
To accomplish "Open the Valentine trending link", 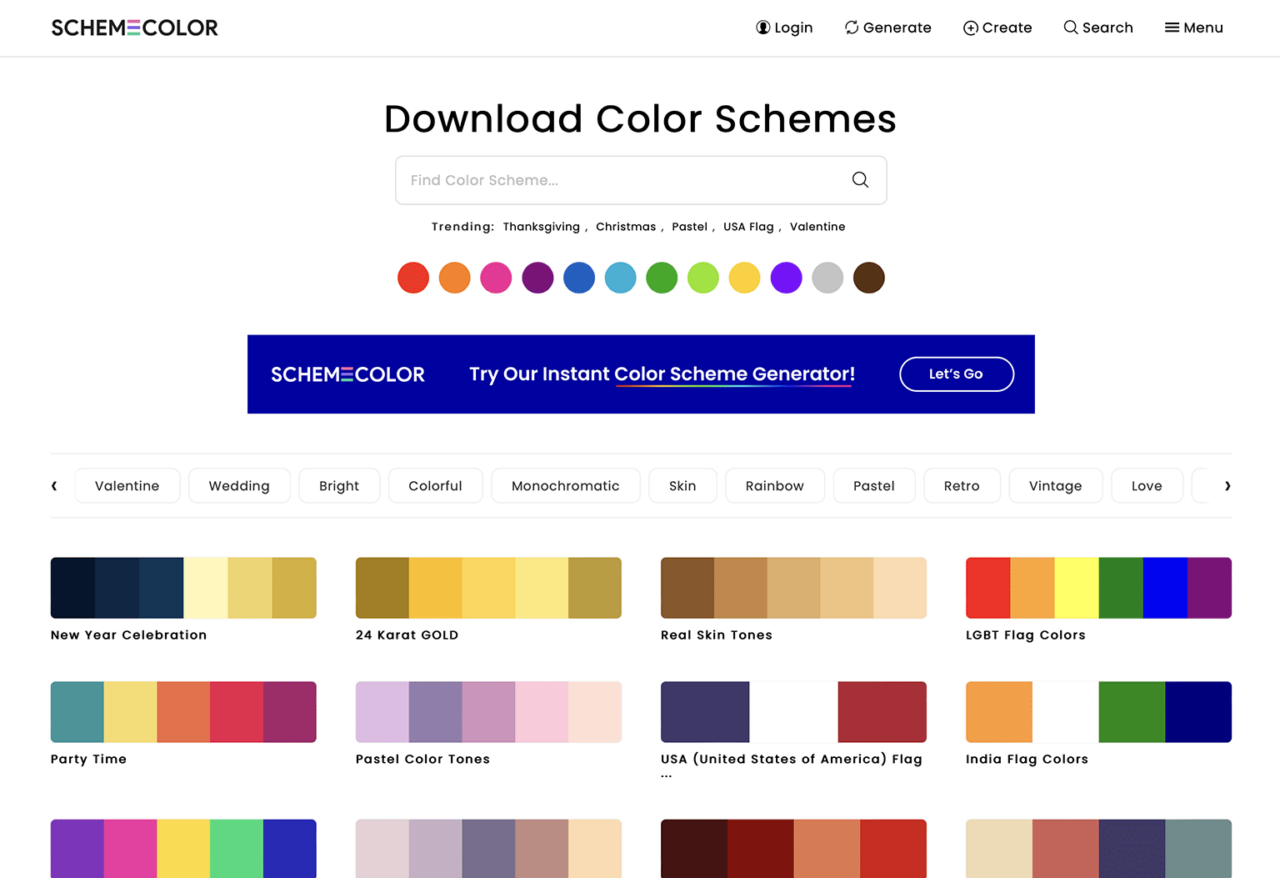I will 818,227.
